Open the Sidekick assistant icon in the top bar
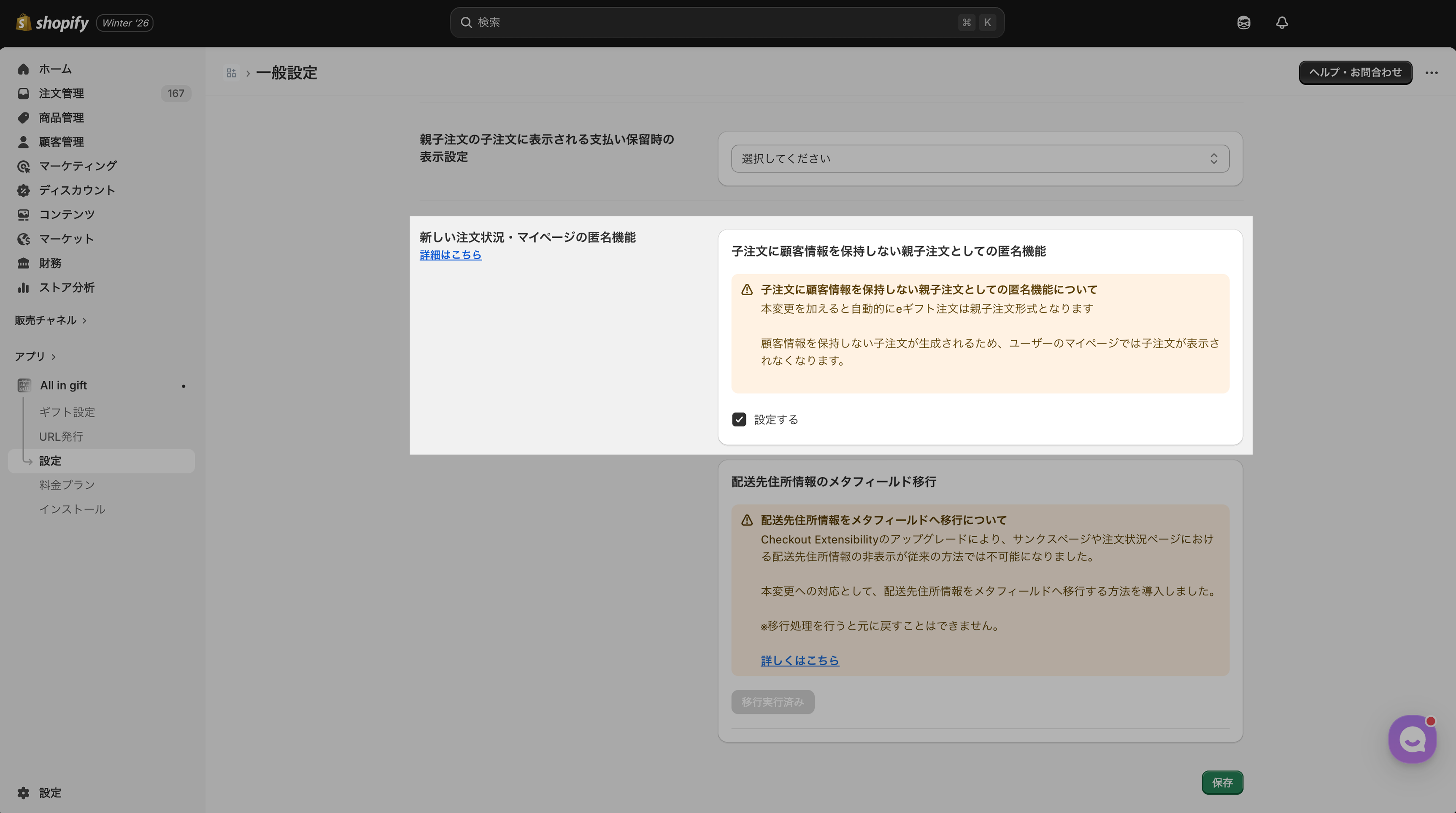Viewport: 1456px width, 813px height. coord(1243,23)
